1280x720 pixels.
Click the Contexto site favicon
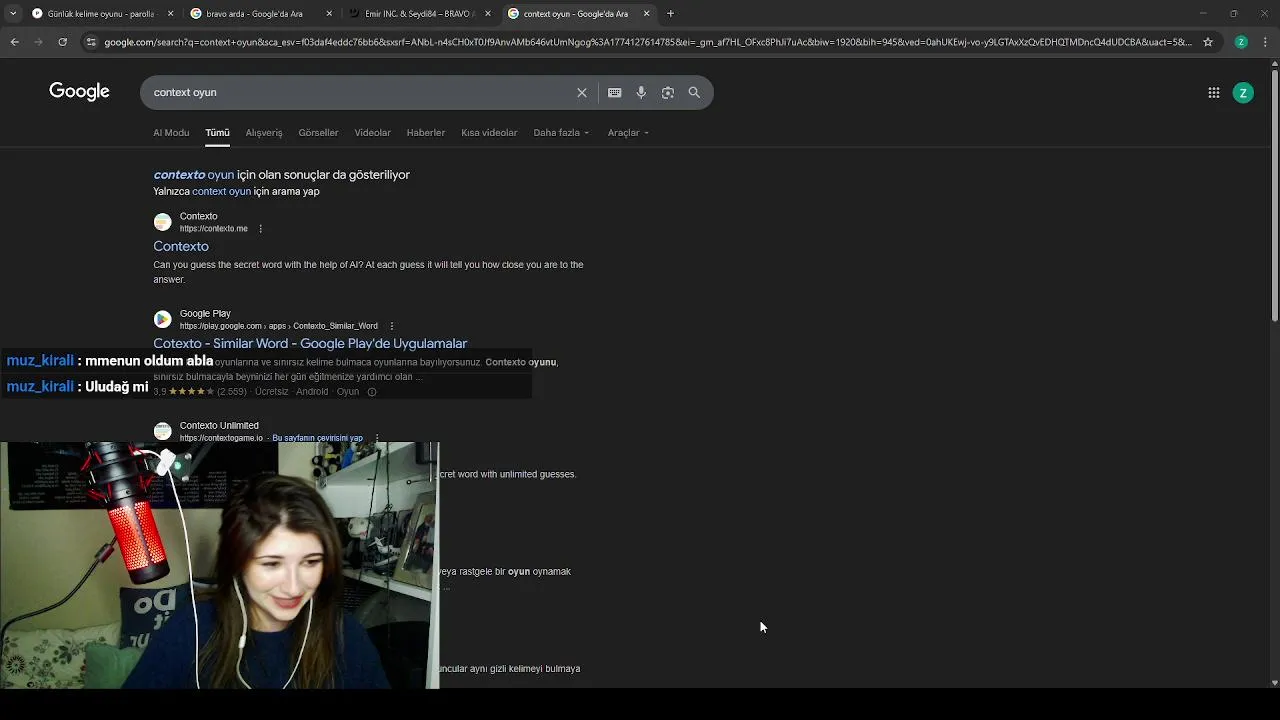tap(162, 222)
